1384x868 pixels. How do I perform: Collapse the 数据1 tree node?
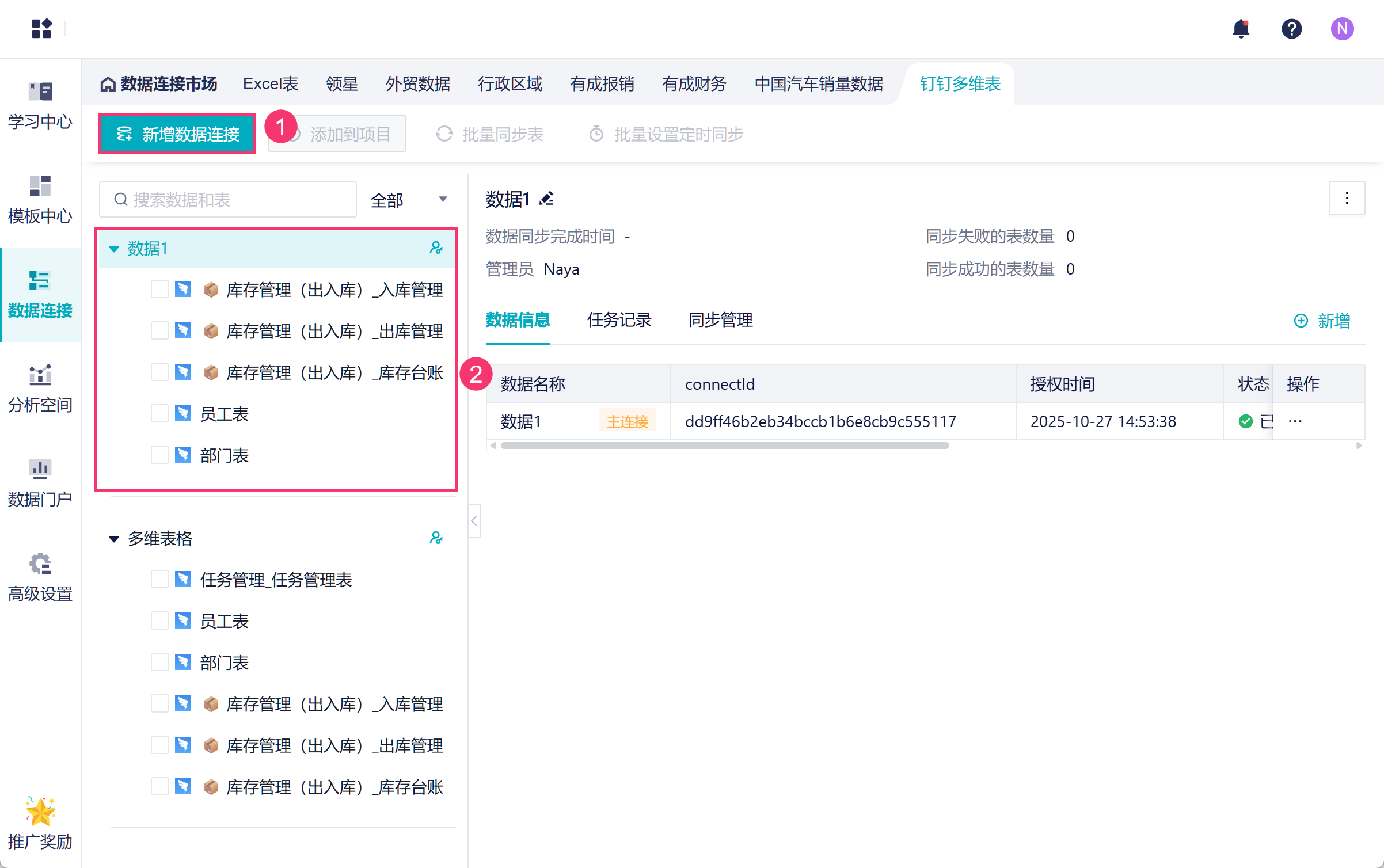click(x=114, y=249)
